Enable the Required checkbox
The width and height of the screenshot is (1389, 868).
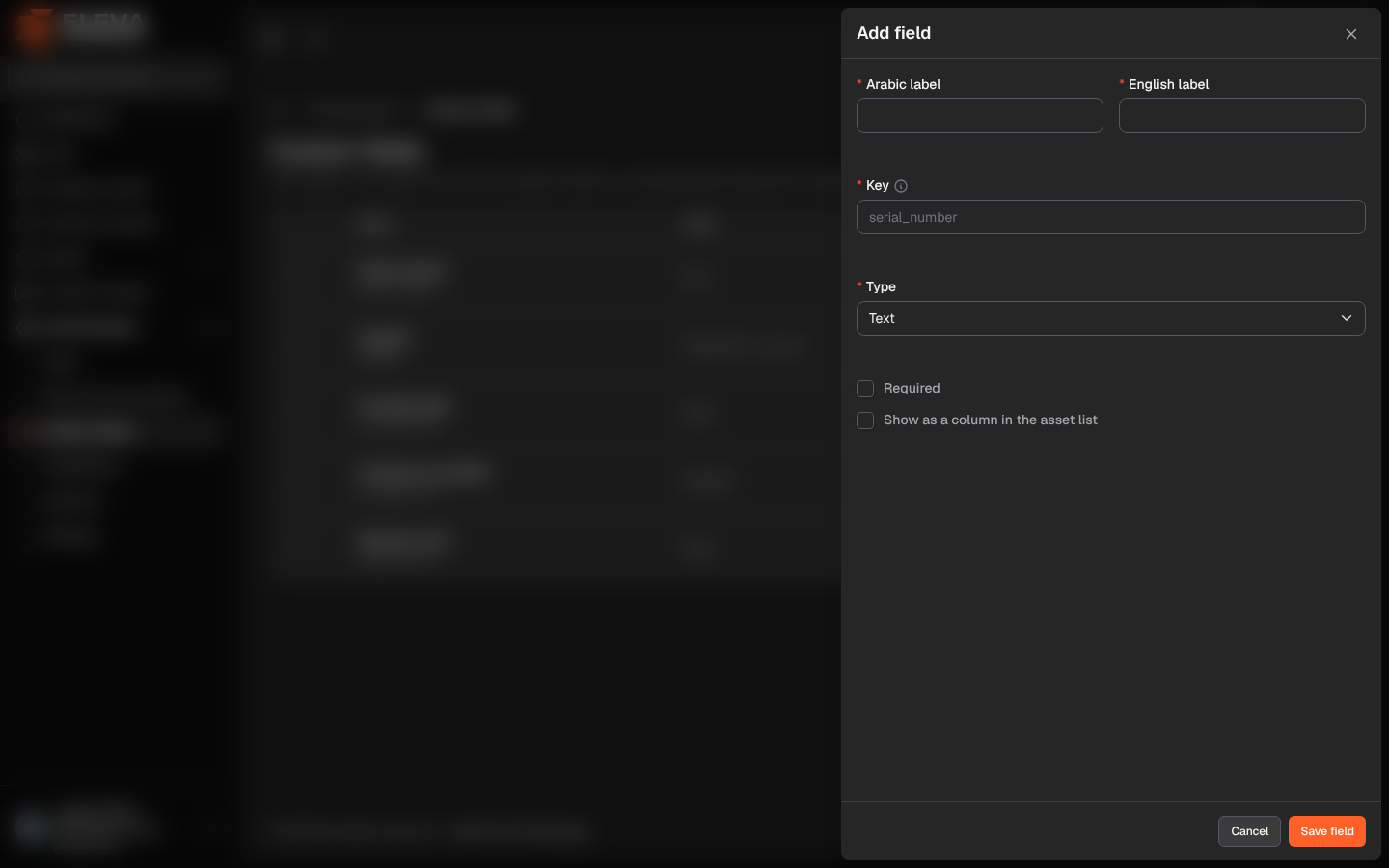click(865, 389)
